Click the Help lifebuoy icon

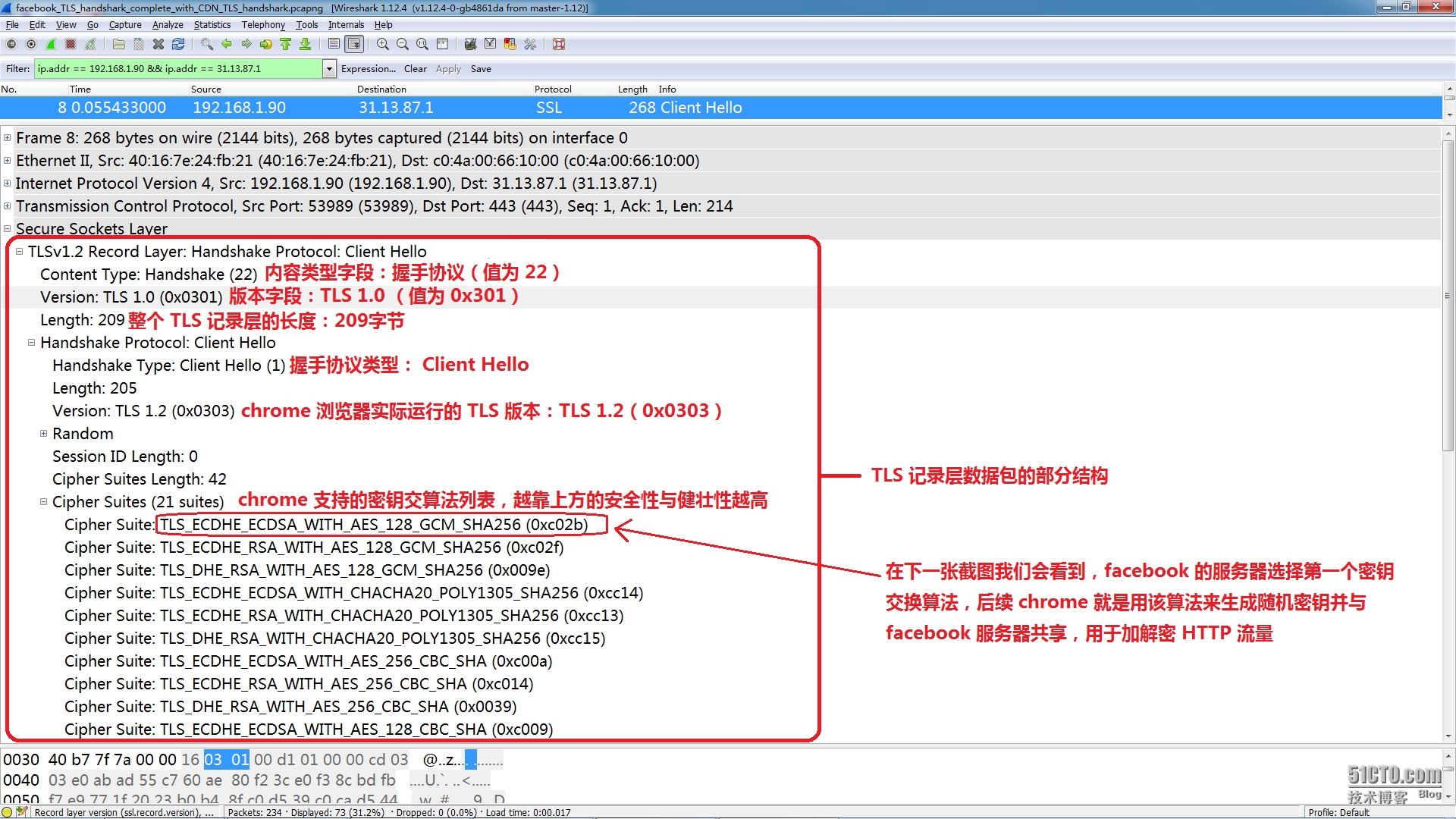tap(559, 44)
